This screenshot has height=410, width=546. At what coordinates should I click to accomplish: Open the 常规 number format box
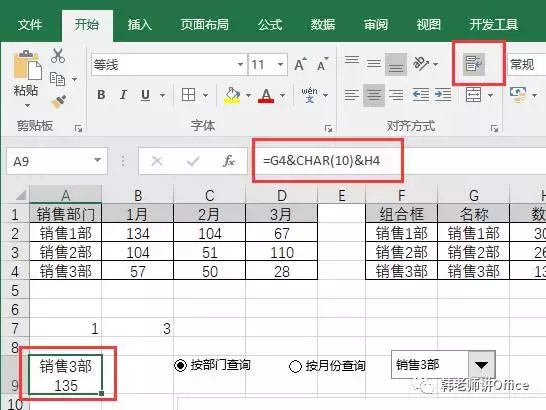526,64
